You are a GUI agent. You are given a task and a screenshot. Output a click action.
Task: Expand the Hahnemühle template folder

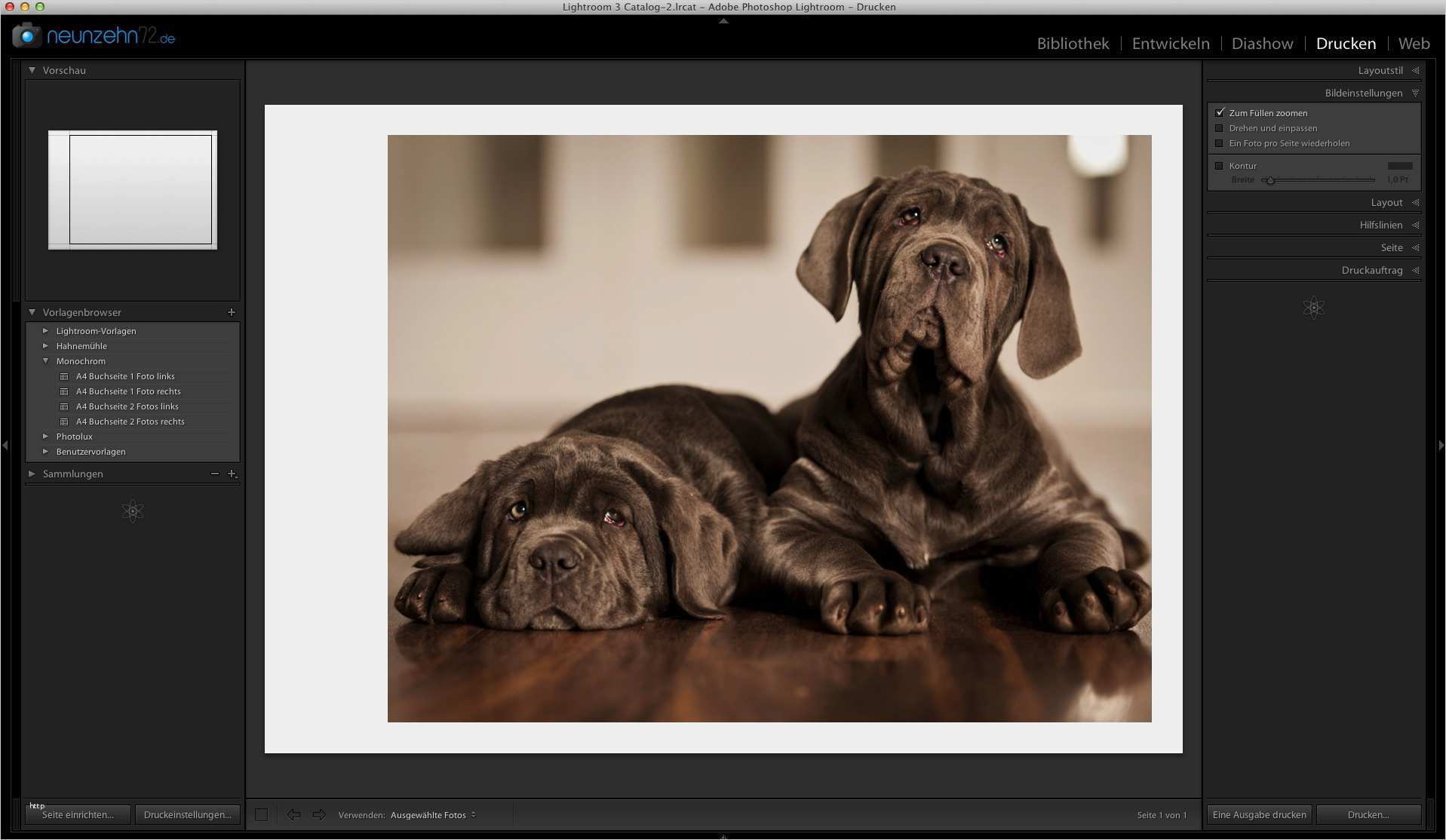(46, 346)
